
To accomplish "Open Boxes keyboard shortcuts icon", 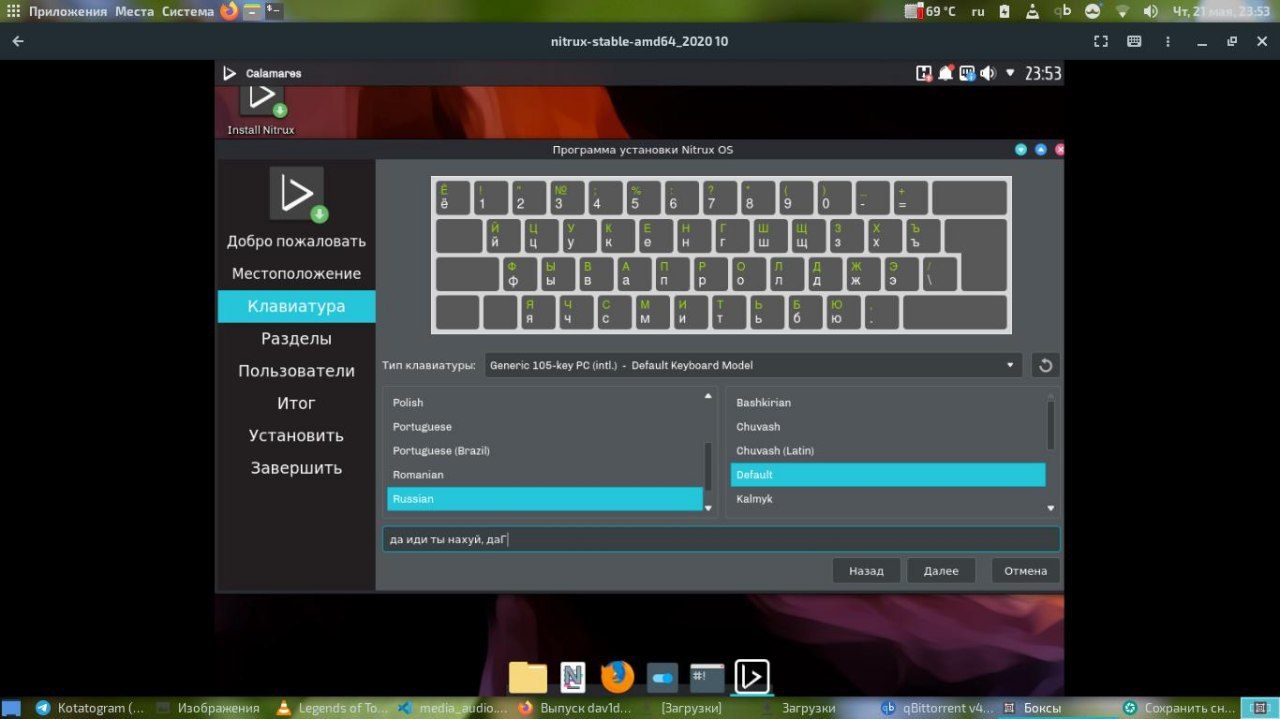I will pos(1134,41).
